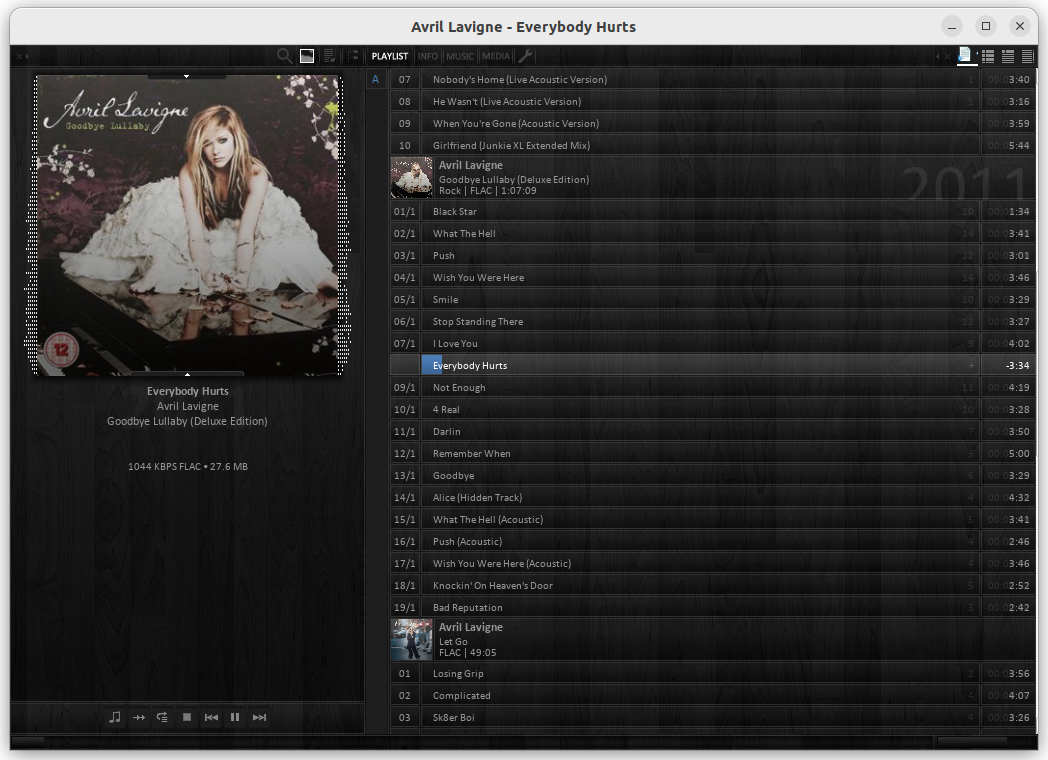
Task: Click the large Goodbye Lullaby album cover
Action: pyautogui.click(x=188, y=225)
